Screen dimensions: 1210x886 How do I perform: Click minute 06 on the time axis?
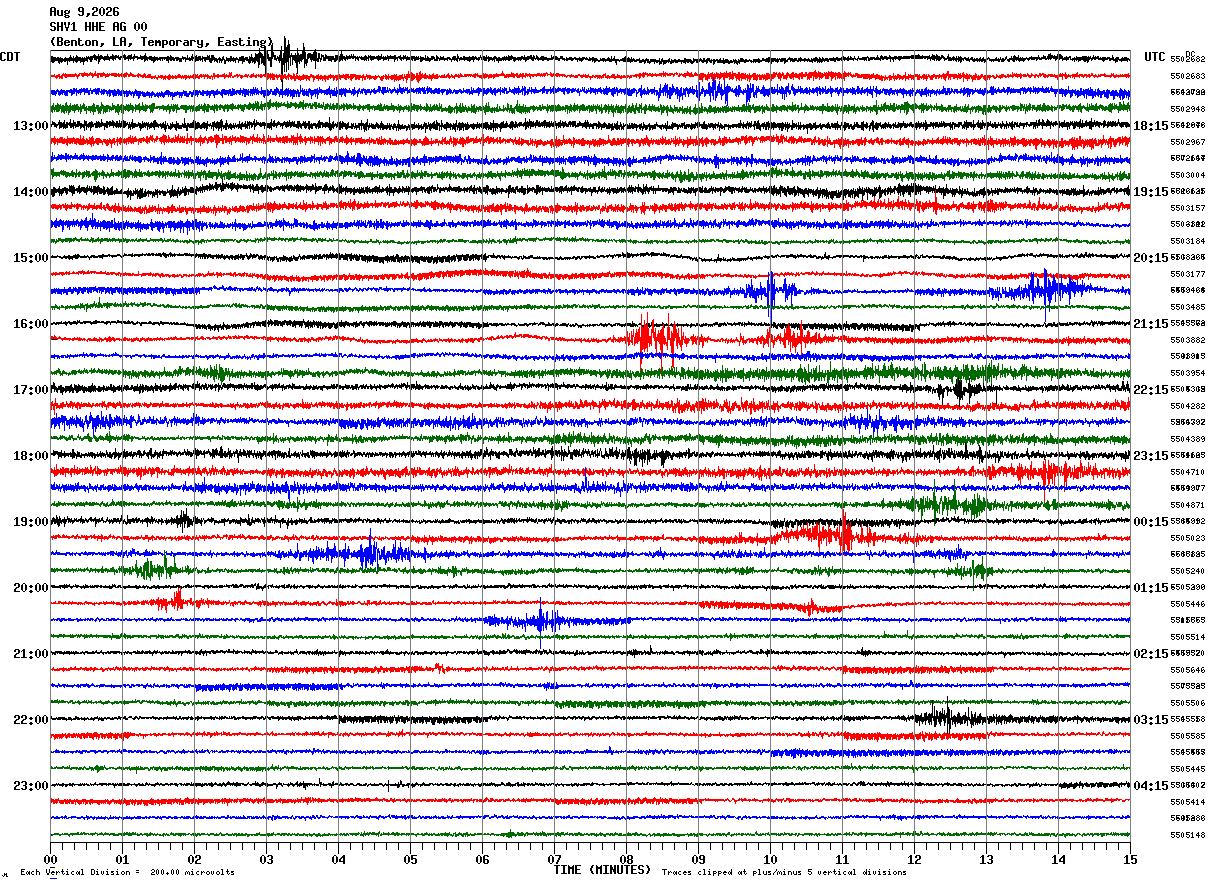click(x=482, y=859)
